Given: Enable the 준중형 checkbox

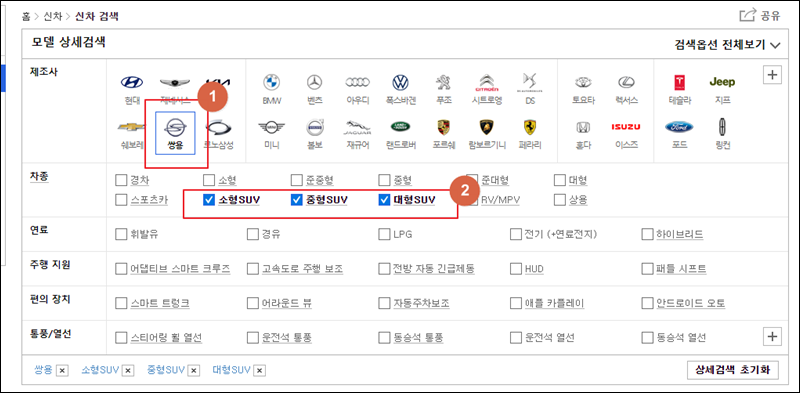Looking at the screenshot, I should pos(296,180).
